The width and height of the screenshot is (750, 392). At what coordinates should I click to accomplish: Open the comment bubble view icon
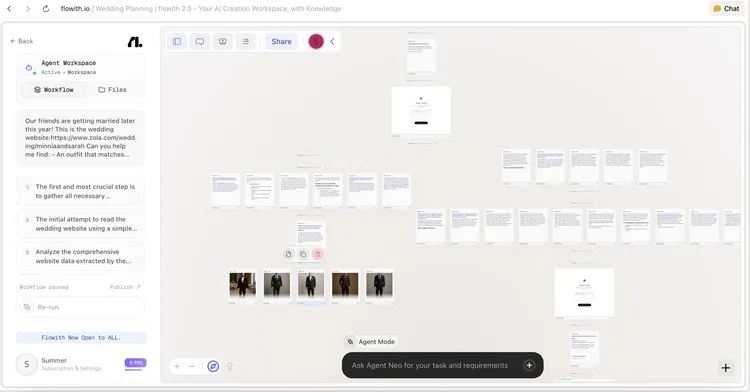(x=199, y=42)
